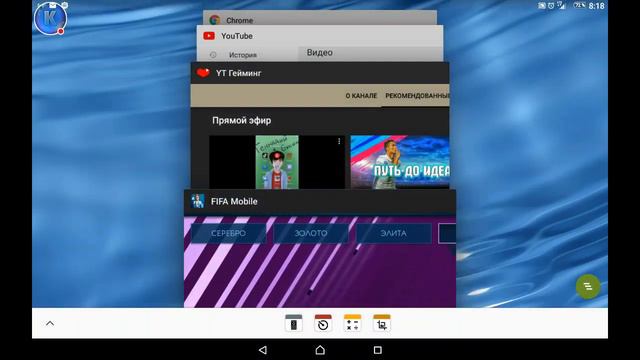Open three-dot menu on first live video
The height and width of the screenshot is (360, 640).
click(339, 141)
